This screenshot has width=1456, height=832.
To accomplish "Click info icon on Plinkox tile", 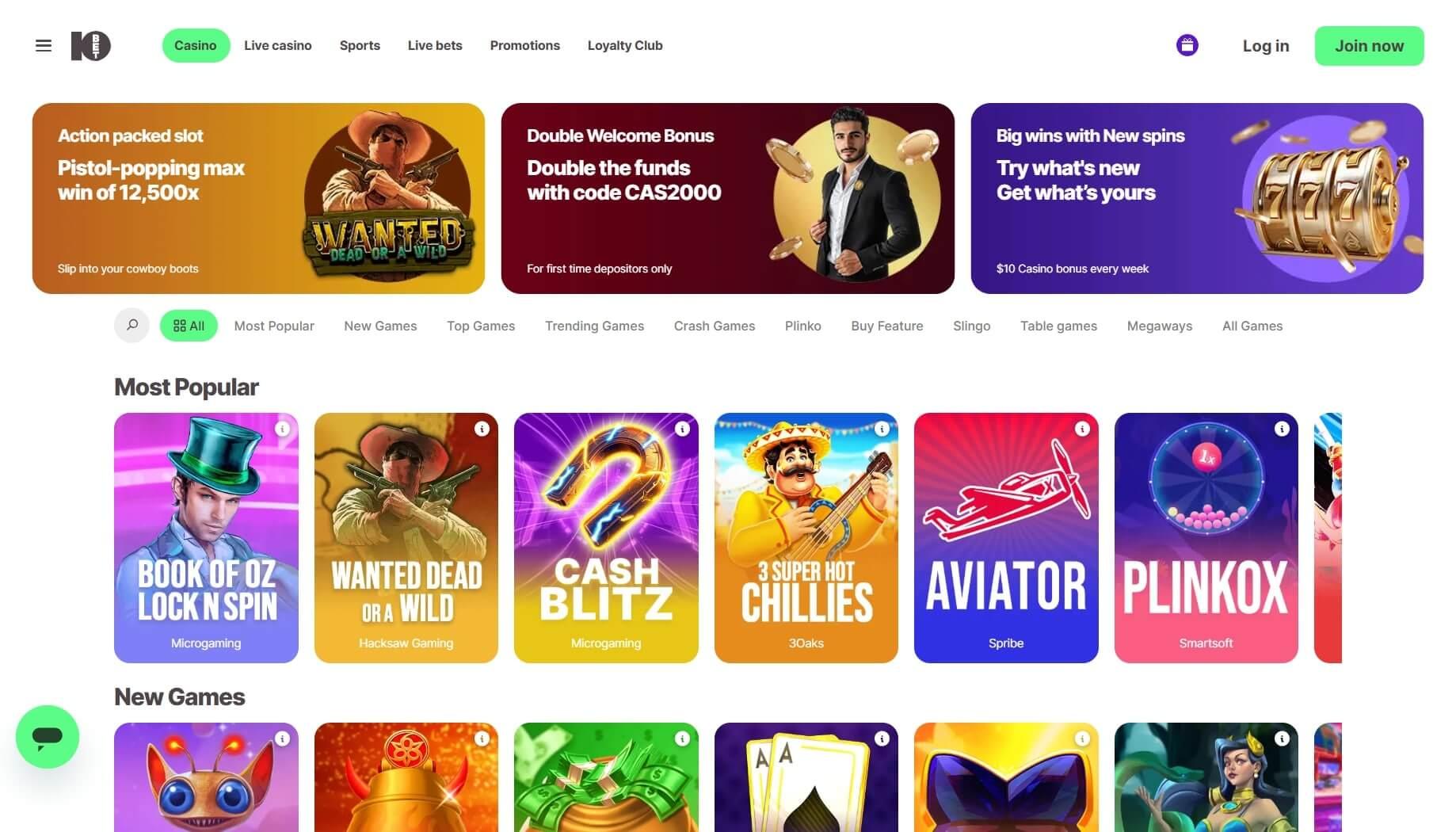I will (1282, 429).
